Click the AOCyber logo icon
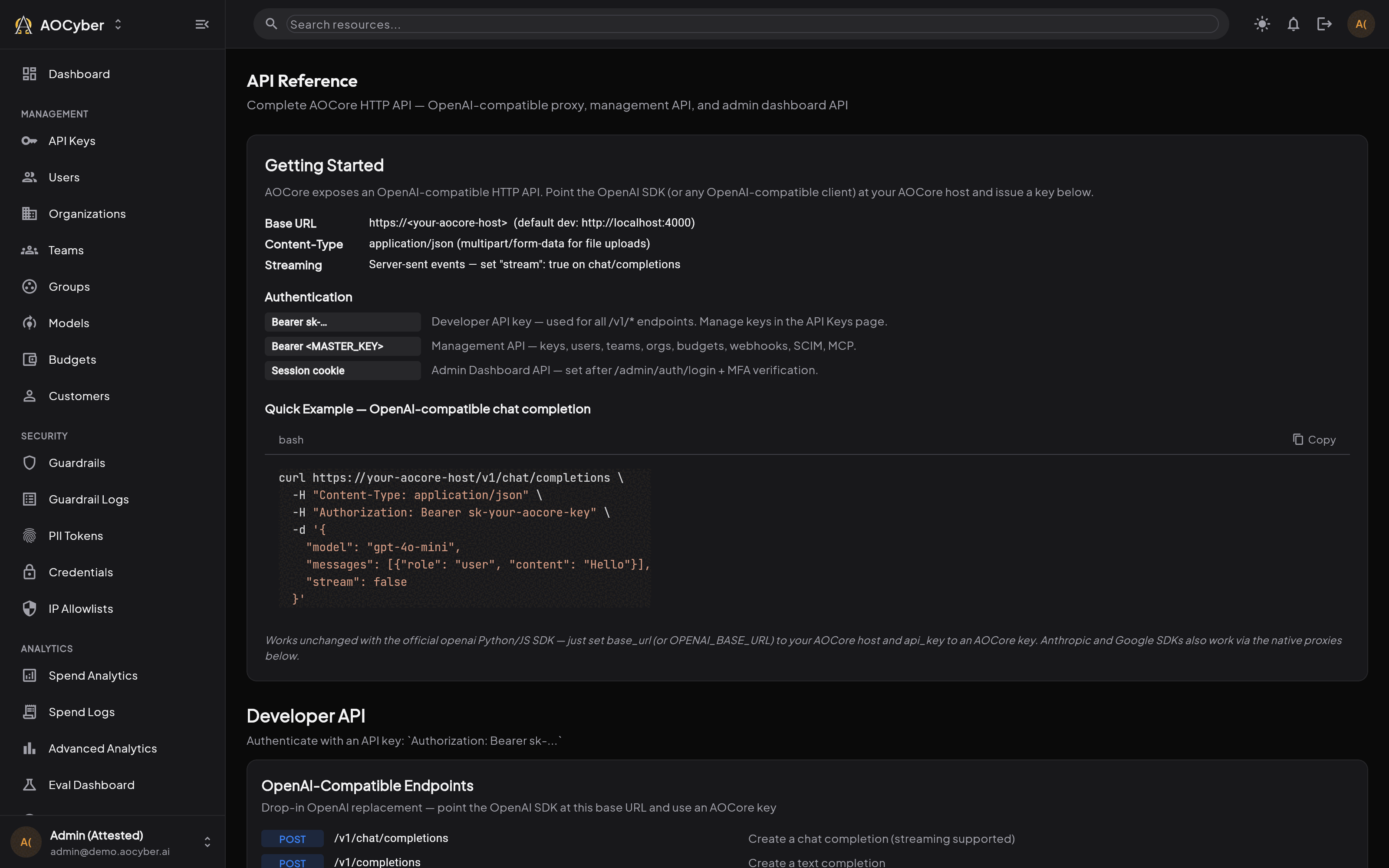This screenshot has height=868, width=1389. point(23,25)
